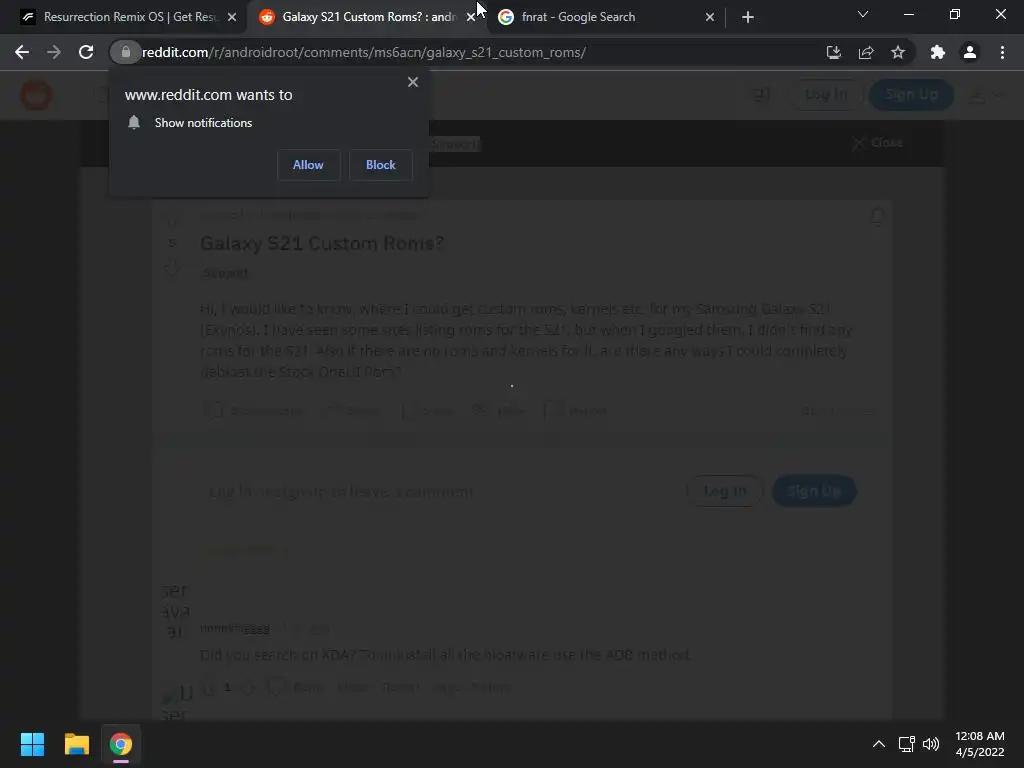The height and width of the screenshot is (768, 1024).
Task: Open reddit home logo
Action: (36, 95)
